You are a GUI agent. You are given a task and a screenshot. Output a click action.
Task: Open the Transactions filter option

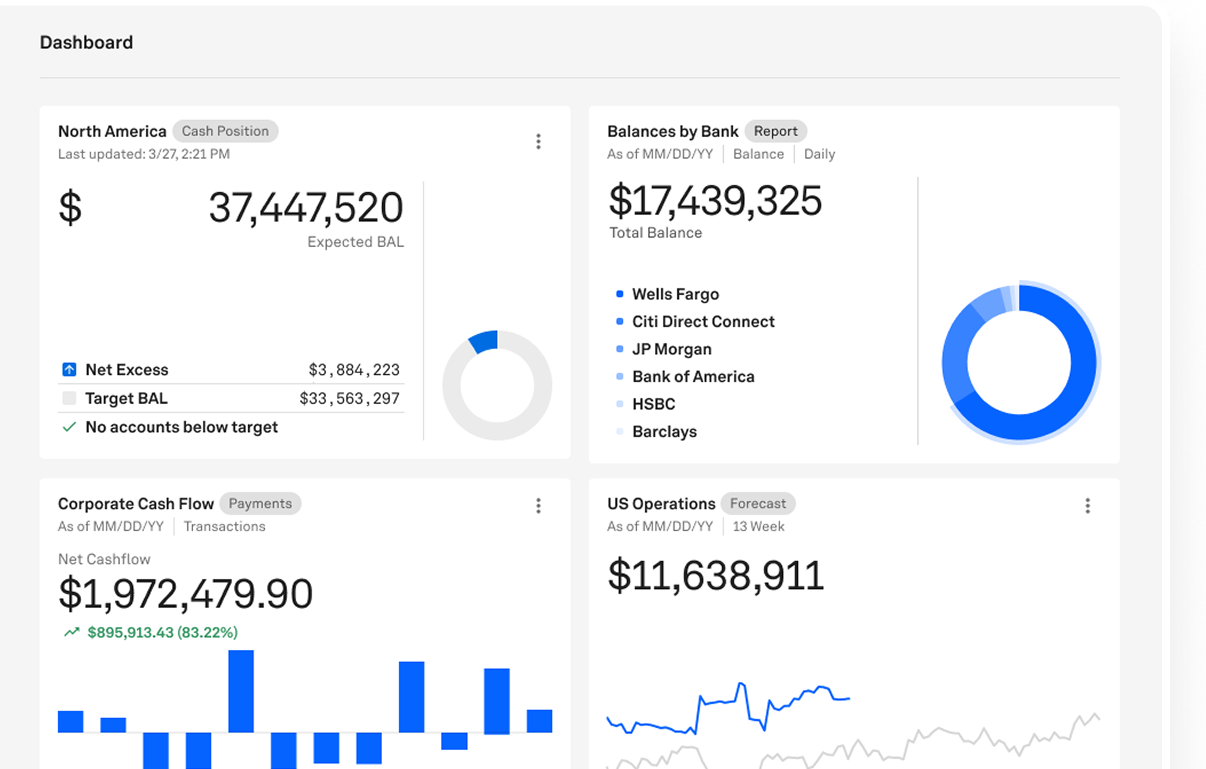(224, 527)
